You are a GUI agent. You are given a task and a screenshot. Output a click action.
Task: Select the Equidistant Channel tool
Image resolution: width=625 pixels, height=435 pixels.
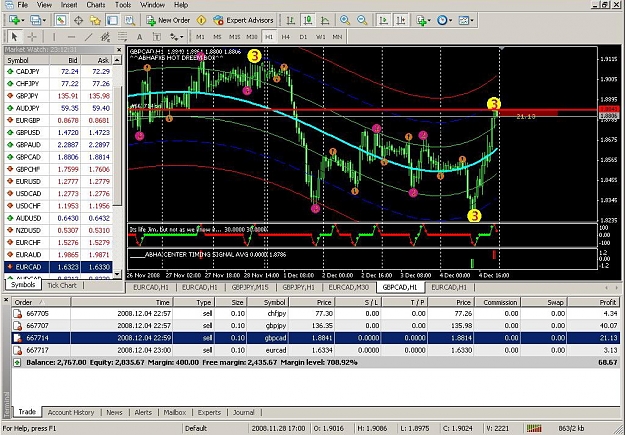(x=105, y=37)
